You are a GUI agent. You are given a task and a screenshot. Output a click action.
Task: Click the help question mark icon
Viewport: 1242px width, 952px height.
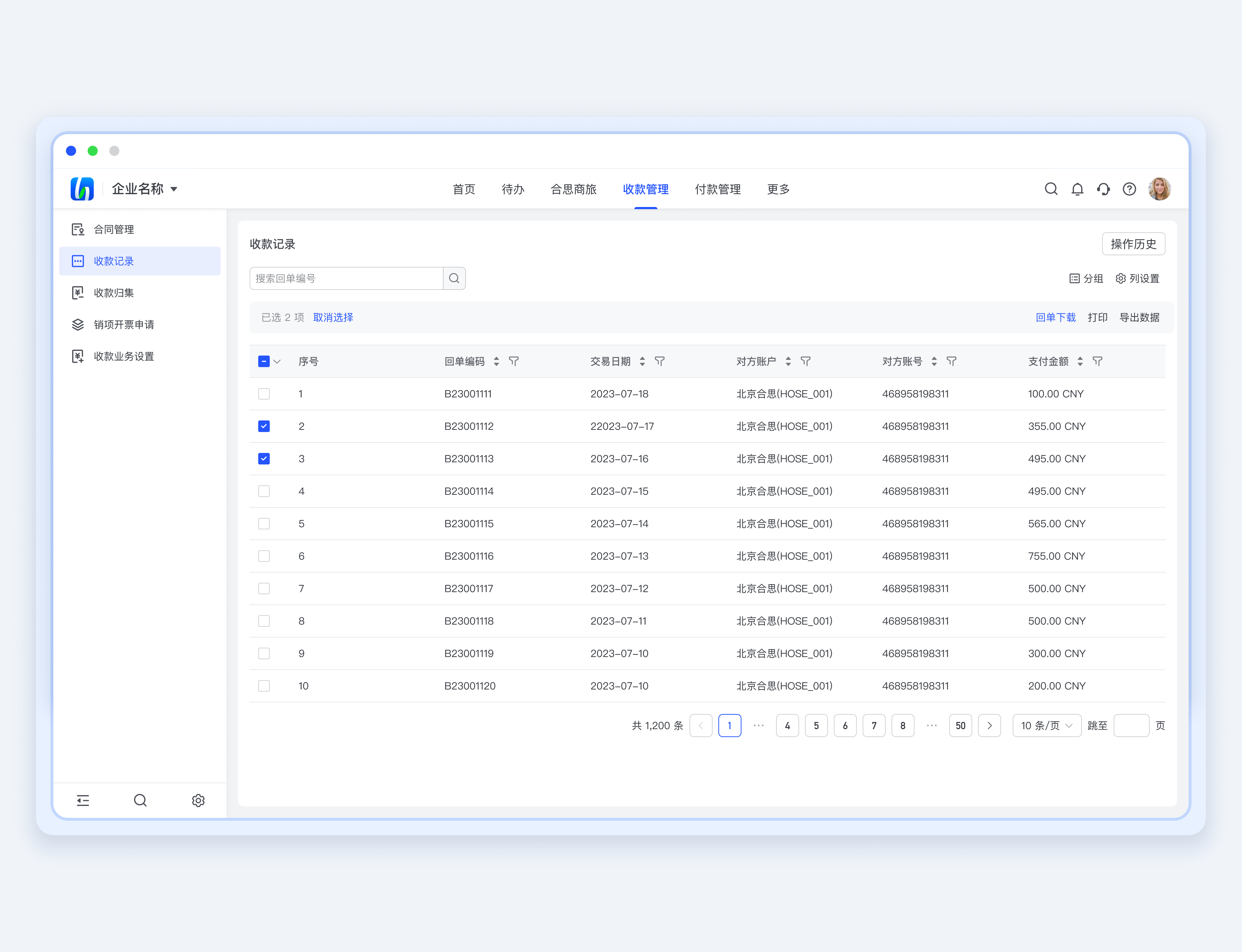(x=1129, y=189)
